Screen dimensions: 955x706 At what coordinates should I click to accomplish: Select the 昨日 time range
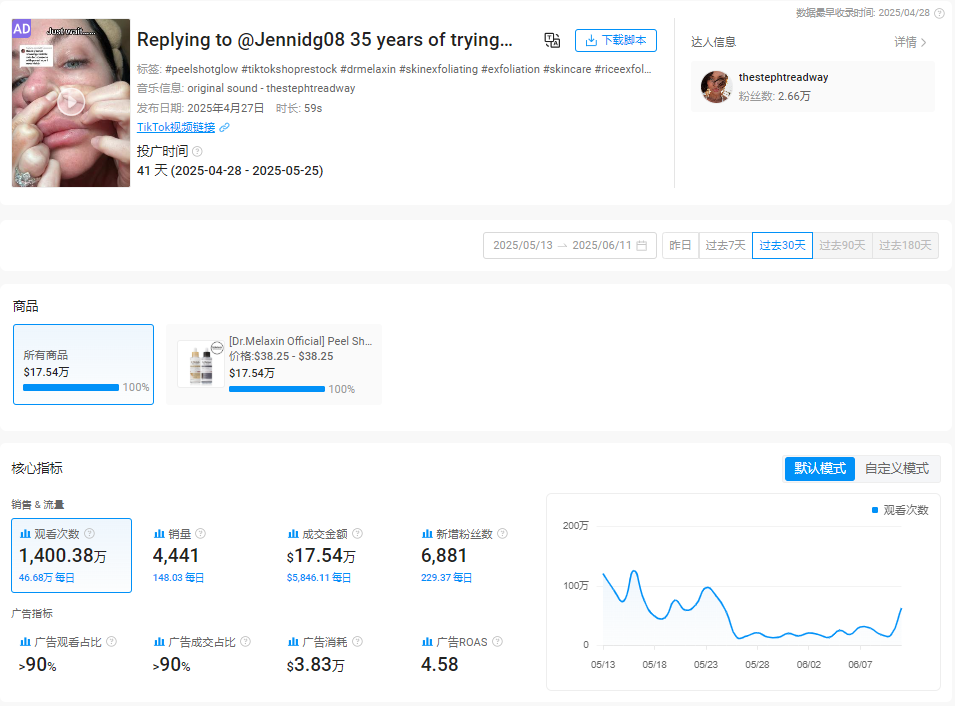680,245
